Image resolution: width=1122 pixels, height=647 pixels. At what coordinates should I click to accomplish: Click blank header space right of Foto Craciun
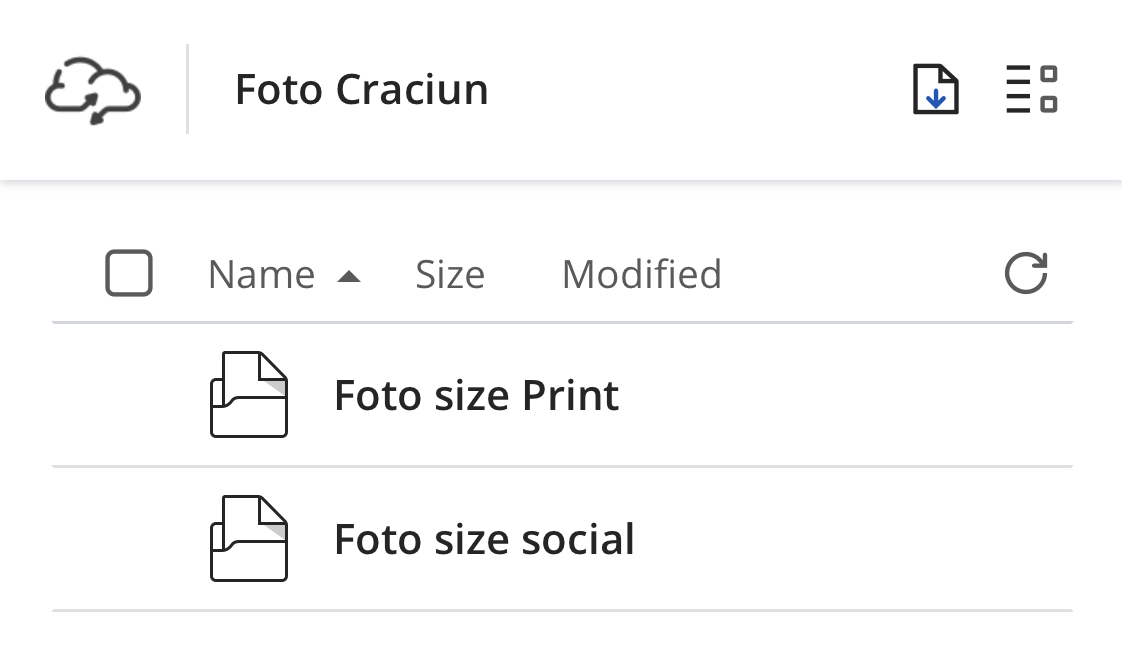pos(700,90)
